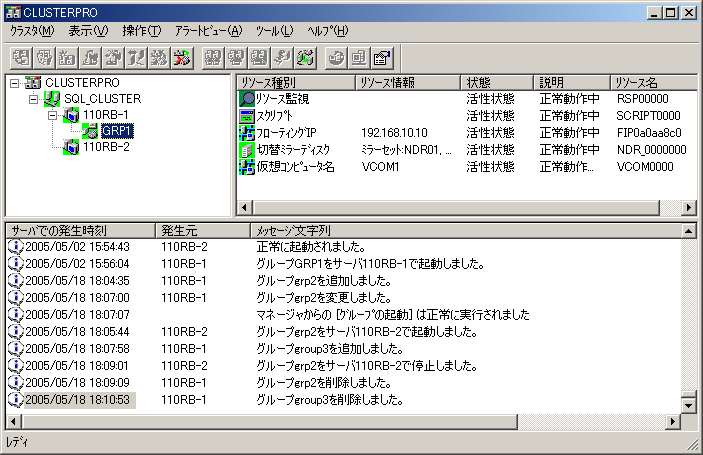Select the VCOM1 resource info cell
Viewport: 703px width, 455px height.
pyautogui.click(x=380, y=167)
